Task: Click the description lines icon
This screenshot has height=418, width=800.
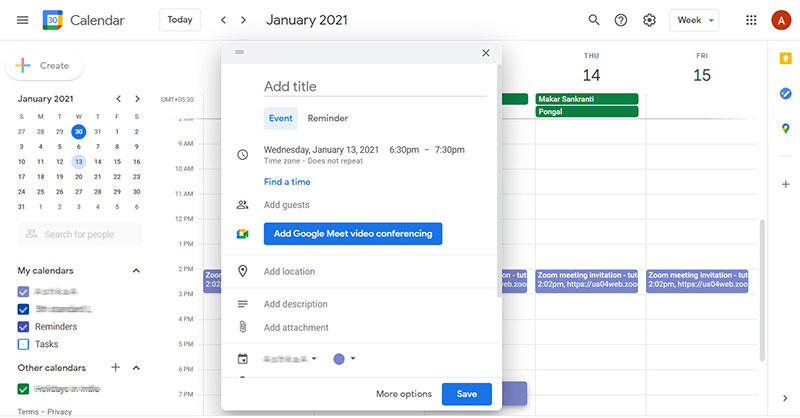Action: click(x=242, y=304)
